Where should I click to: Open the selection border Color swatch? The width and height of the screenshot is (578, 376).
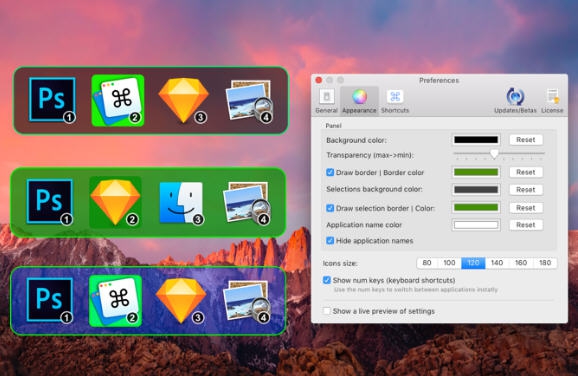[476, 208]
